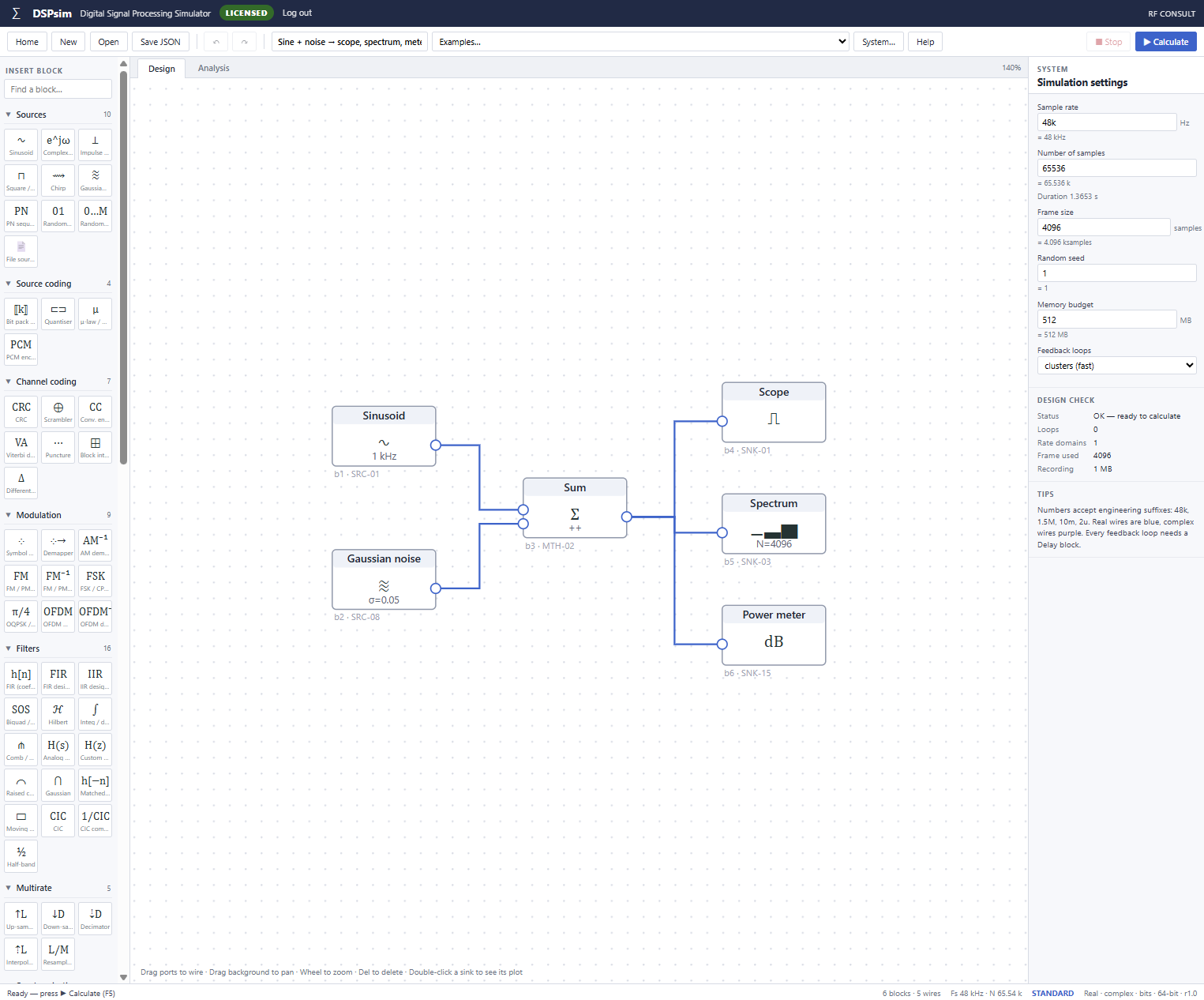Insert the Half-band filter block
Viewport: 1204px width, 1000px height.
click(21, 857)
